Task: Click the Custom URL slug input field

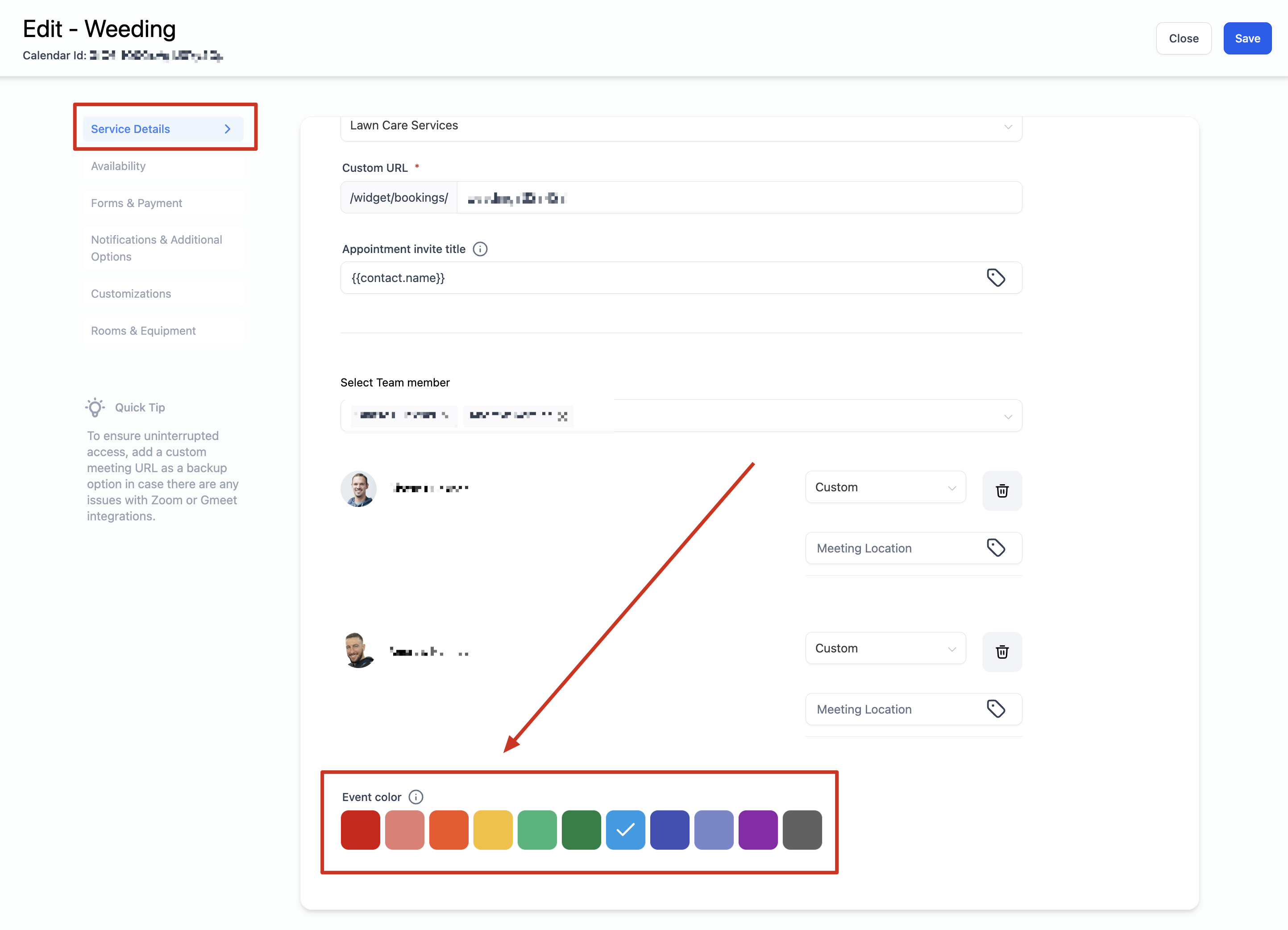Action: pyautogui.click(x=738, y=198)
